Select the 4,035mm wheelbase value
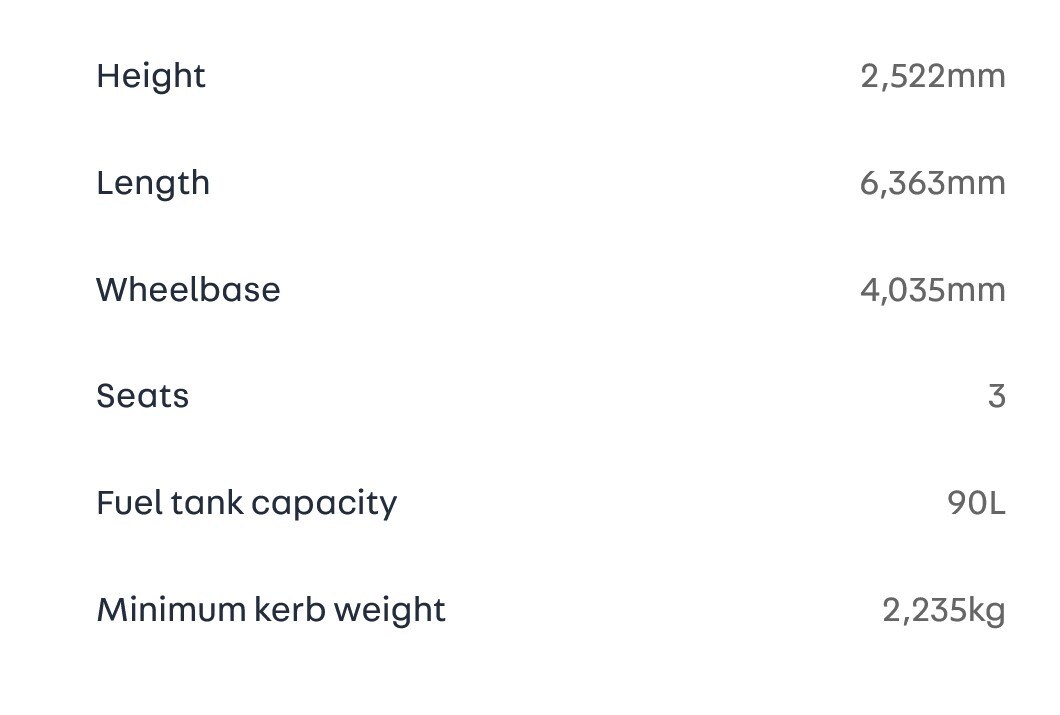Screen dimensions: 1060x715 [932, 290]
